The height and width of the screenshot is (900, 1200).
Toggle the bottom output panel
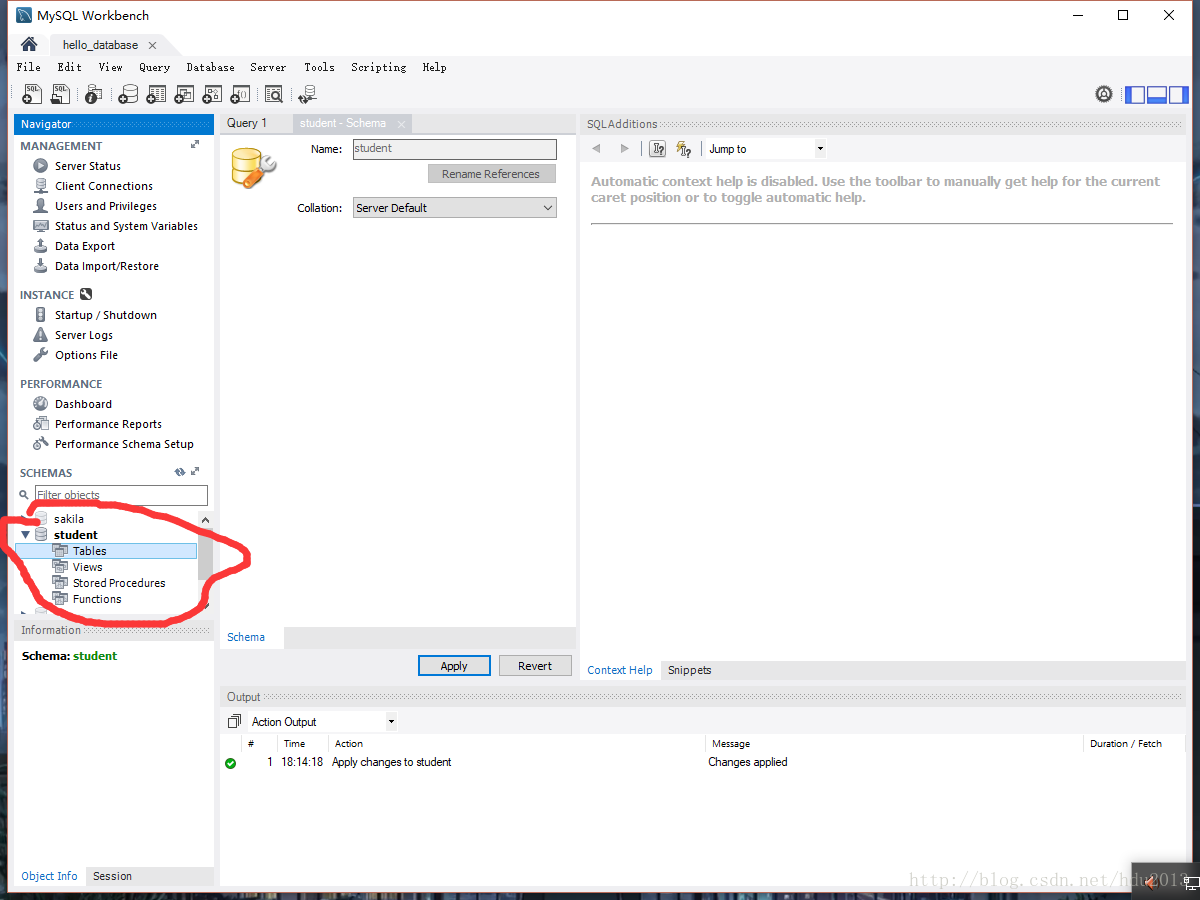coord(1157,95)
